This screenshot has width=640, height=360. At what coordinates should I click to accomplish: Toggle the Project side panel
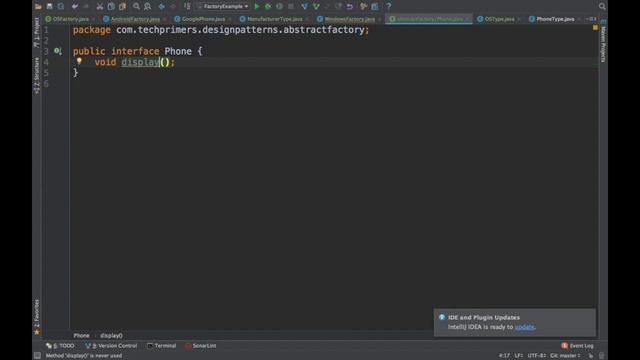(x=37, y=32)
